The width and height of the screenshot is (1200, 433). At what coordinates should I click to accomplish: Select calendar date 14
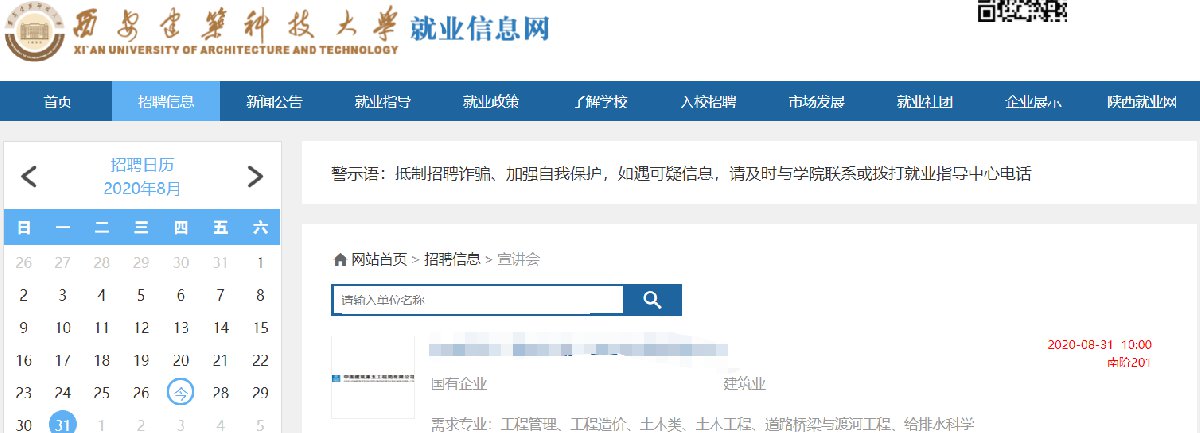pyautogui.click(x=220, y=327)
